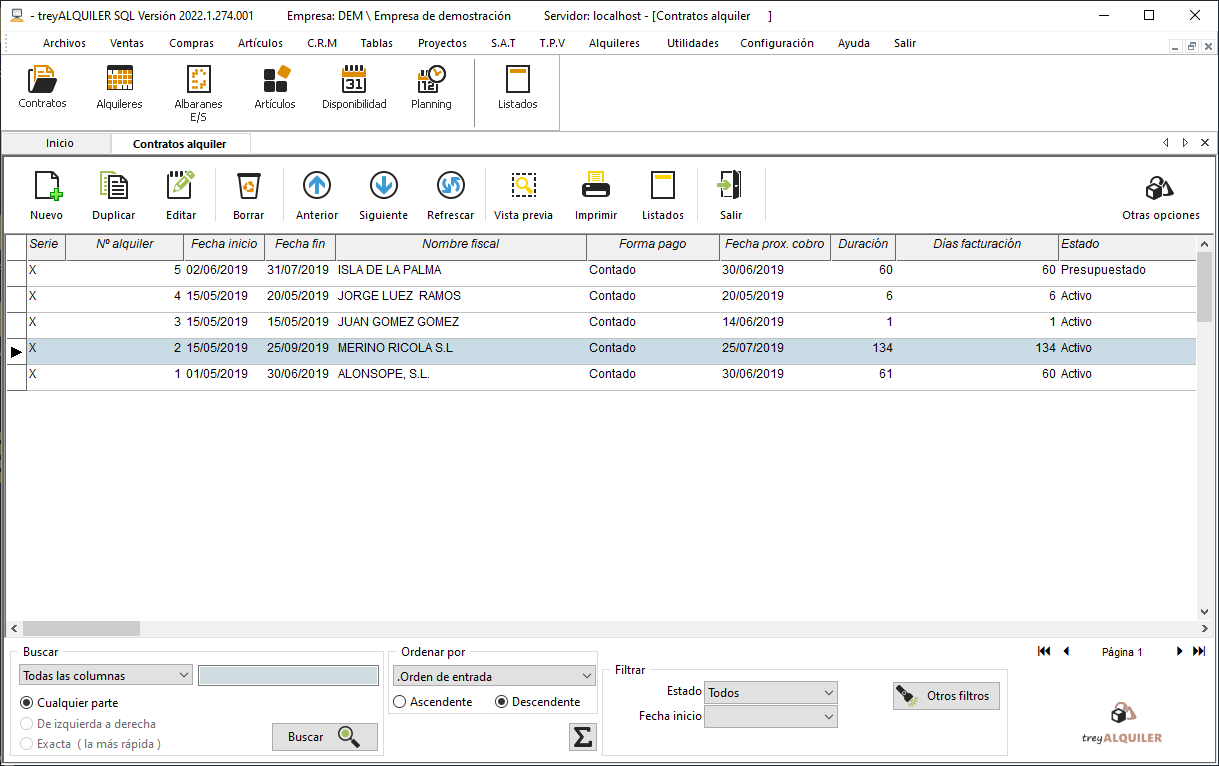This screenshot has width=1219, height=766.
Task: Jump to the last page
Action: point(1199,651)
